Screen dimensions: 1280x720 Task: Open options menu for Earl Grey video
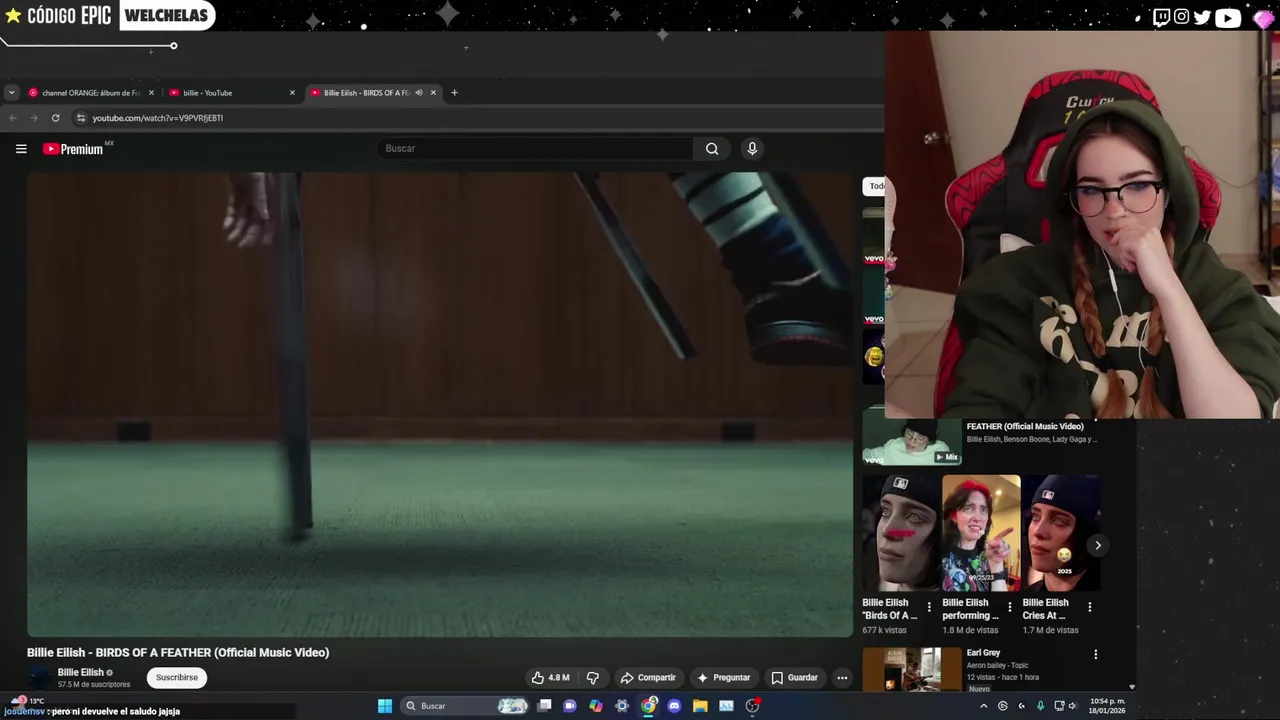coord(1095,655)
